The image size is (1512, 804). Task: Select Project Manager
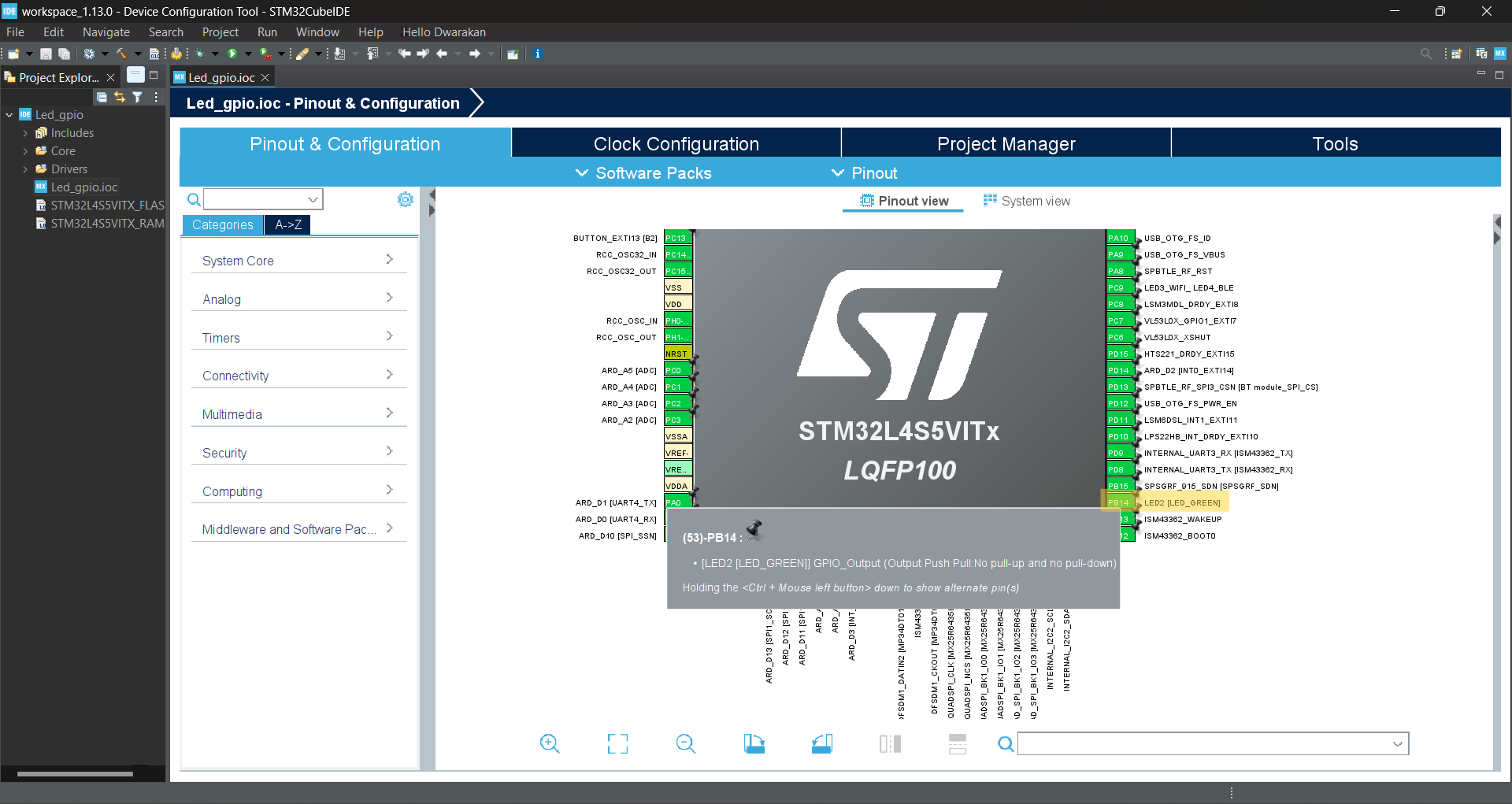pos(1006,143)
